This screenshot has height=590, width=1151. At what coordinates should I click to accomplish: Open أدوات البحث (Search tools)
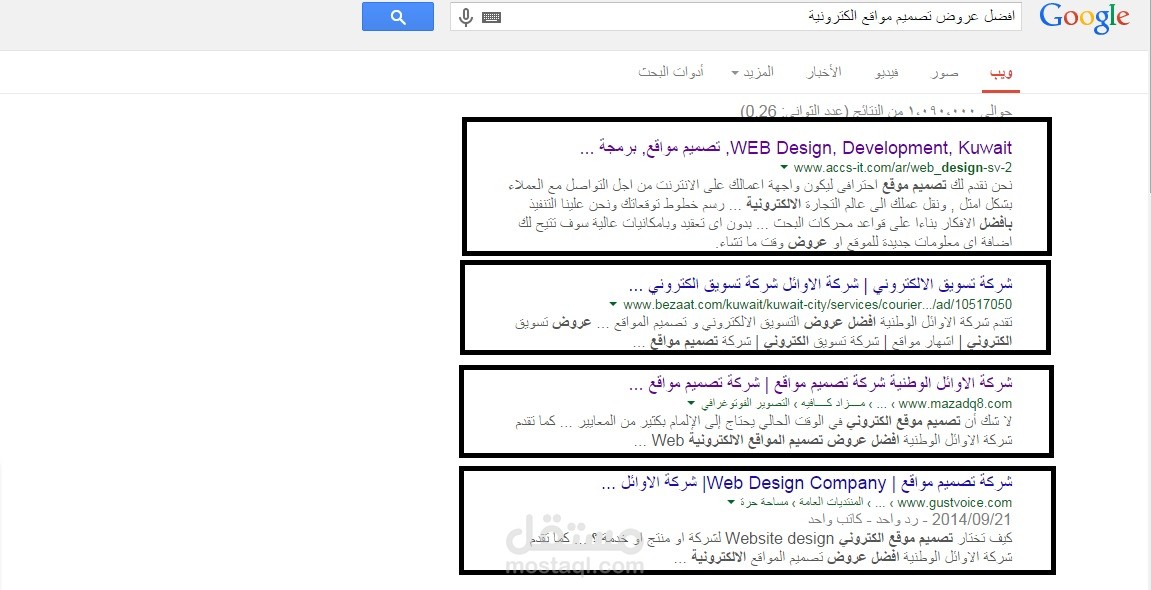point(671,72)
